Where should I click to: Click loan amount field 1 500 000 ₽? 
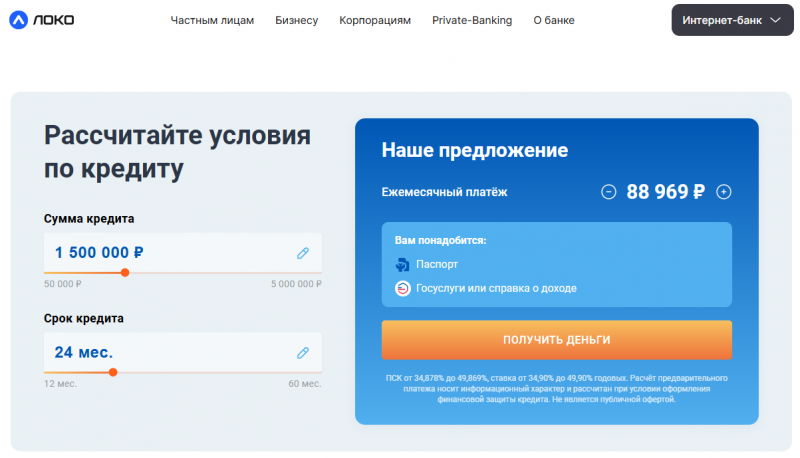(183, 252)
